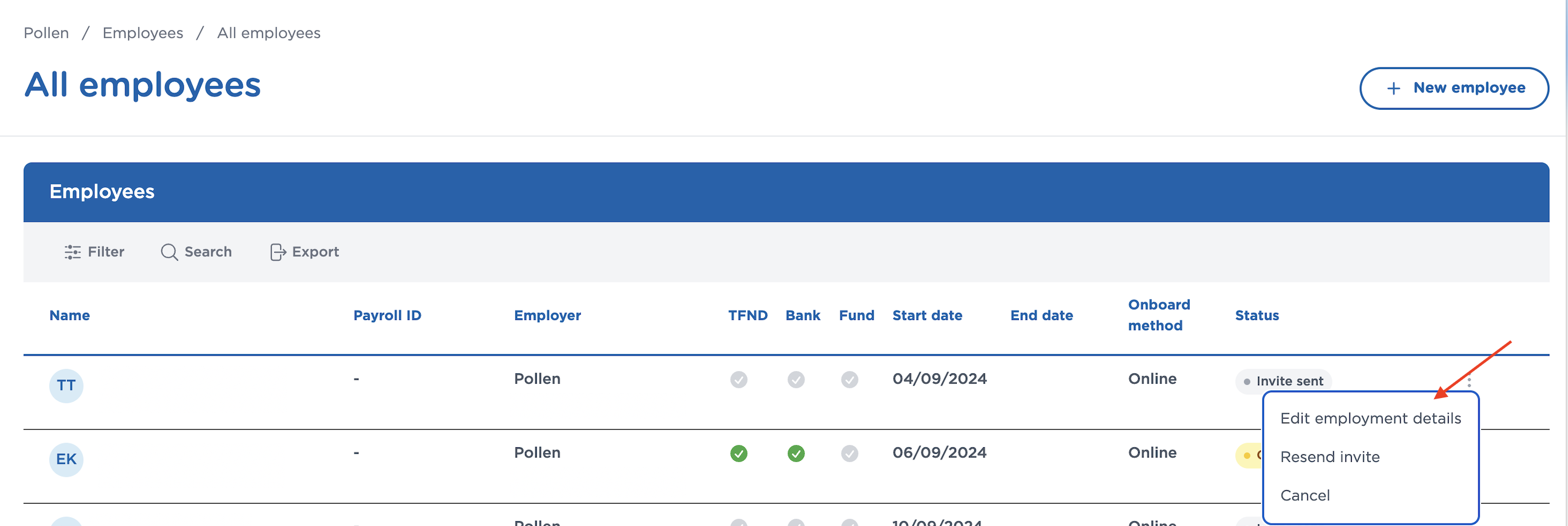
Task: Sort by the Start date column header
Action: [x=927, y=315]
